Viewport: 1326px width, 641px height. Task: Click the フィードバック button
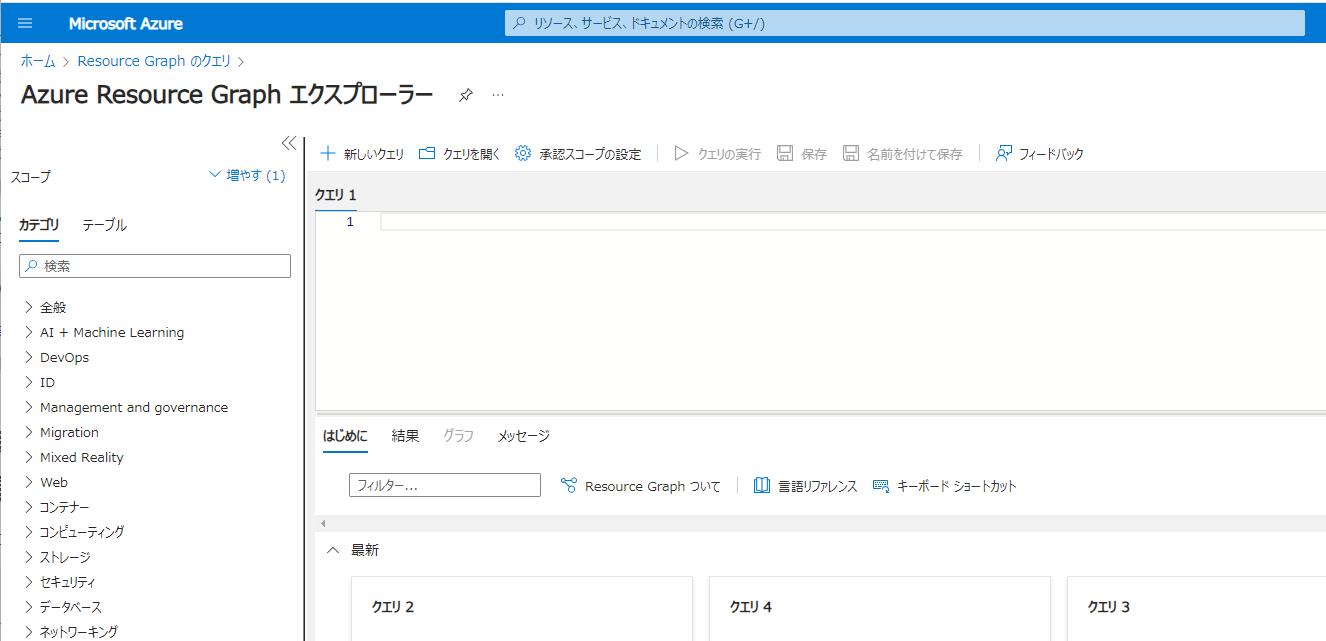[1040, 154]
